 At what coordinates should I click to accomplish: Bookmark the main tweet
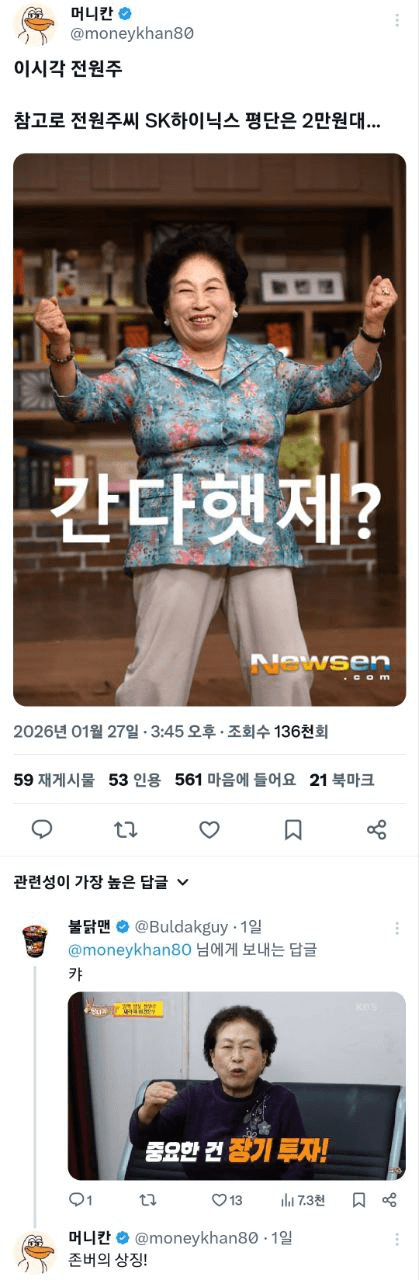coord(293,829)
